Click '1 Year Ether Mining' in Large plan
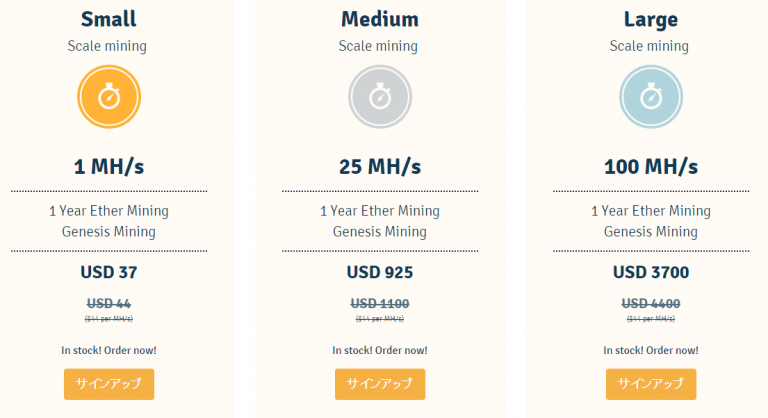 651,211
